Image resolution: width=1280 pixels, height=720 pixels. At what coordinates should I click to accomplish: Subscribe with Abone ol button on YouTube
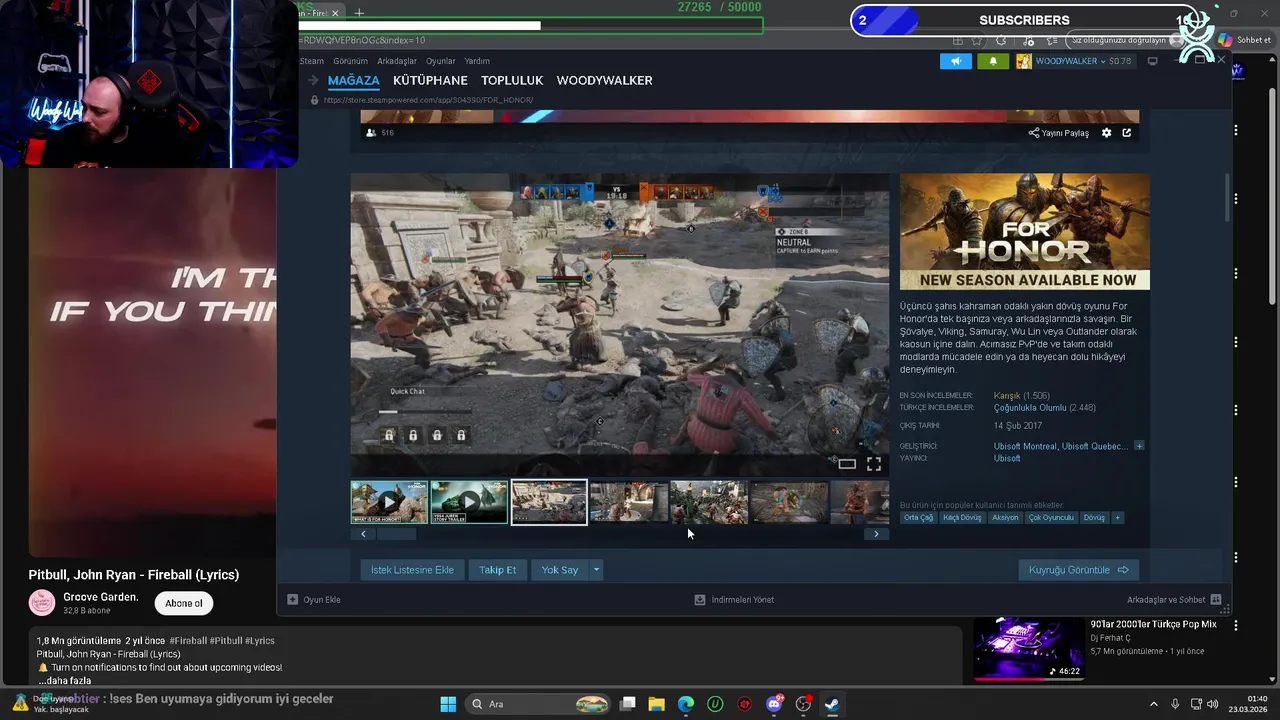point(184,603)
